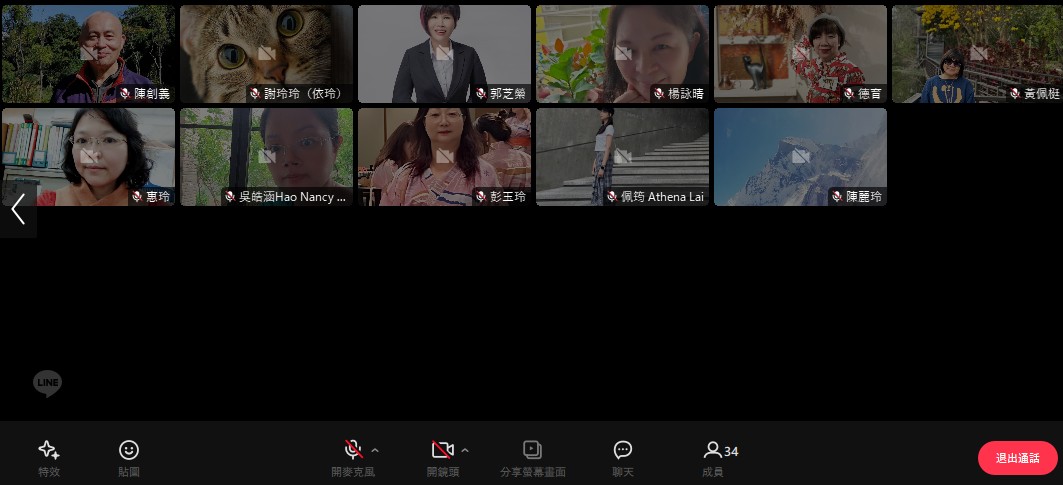This screenshot has height=485, width=1063.
Task: Click the 分享螢幕畫面 share screen icon
Action: coord(533,450)
